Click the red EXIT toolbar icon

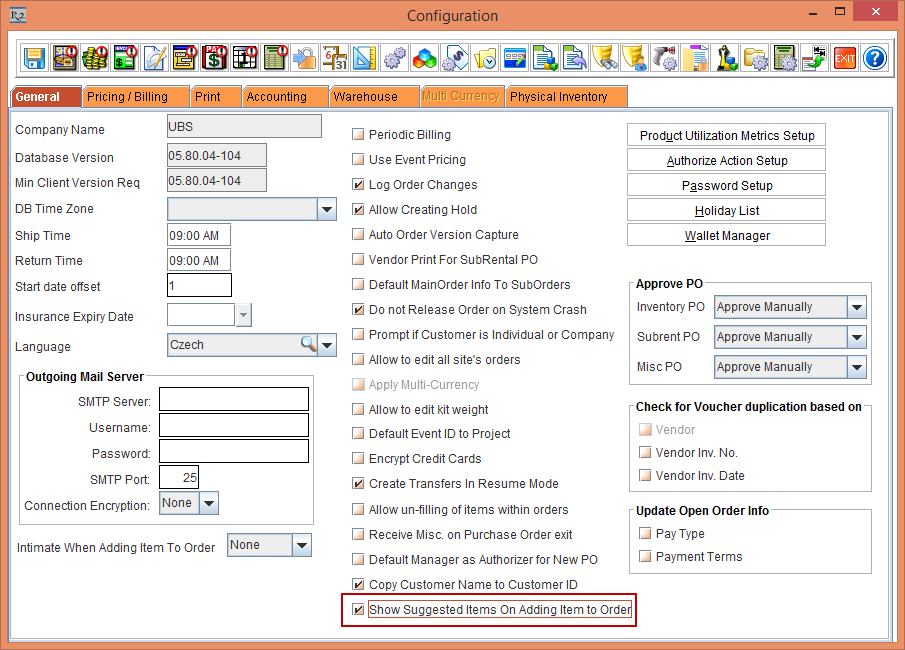click(x=845, y=57)
